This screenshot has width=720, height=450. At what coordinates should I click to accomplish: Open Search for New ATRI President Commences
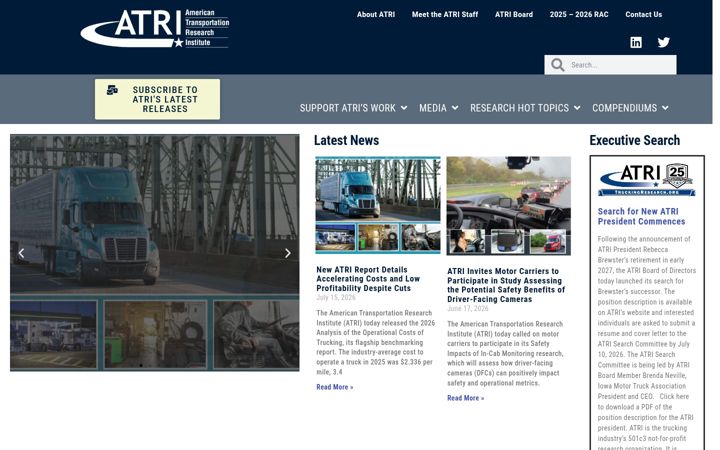pos(641,216)
